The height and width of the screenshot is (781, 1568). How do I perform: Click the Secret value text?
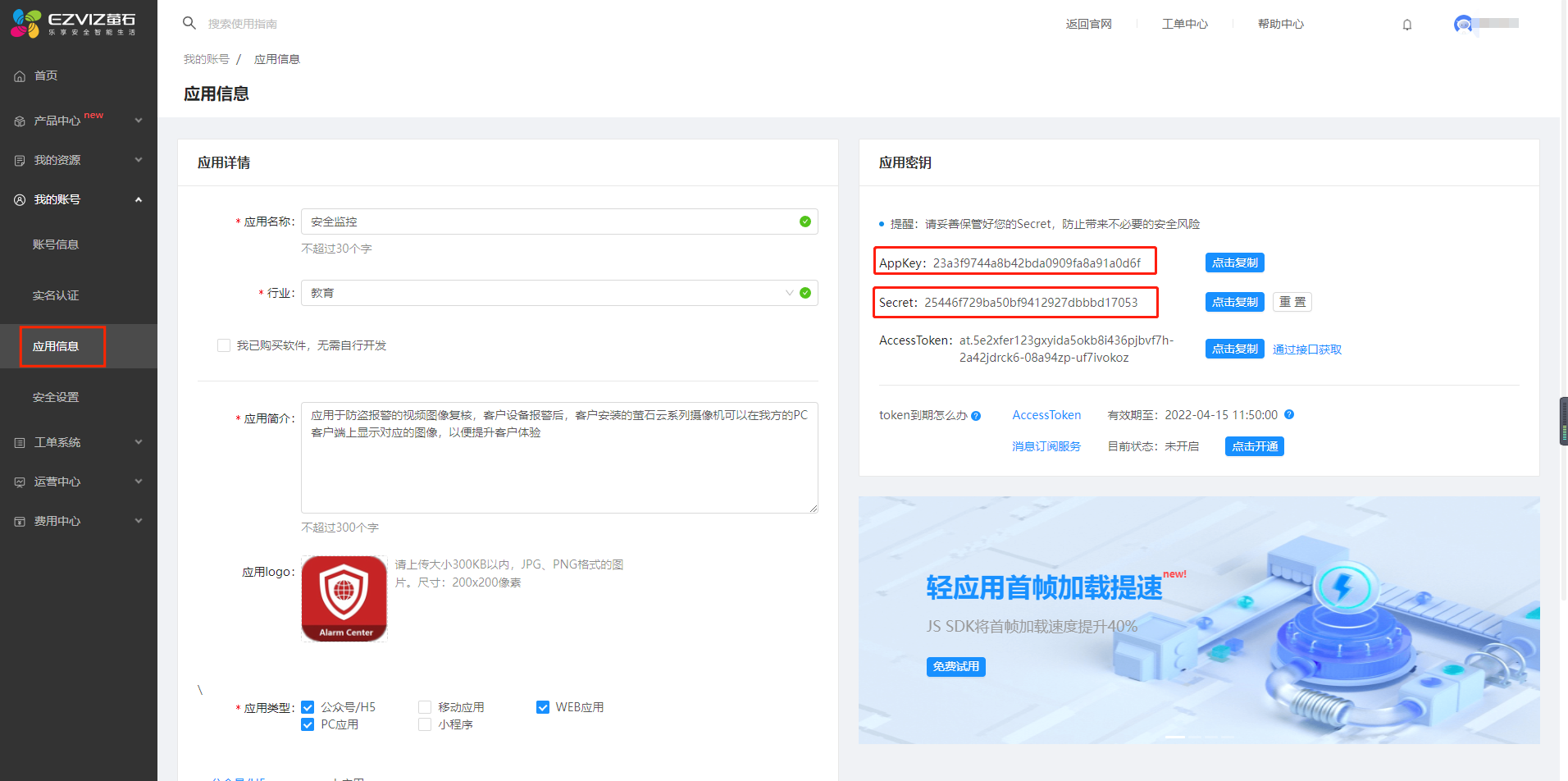point(1031,303)
